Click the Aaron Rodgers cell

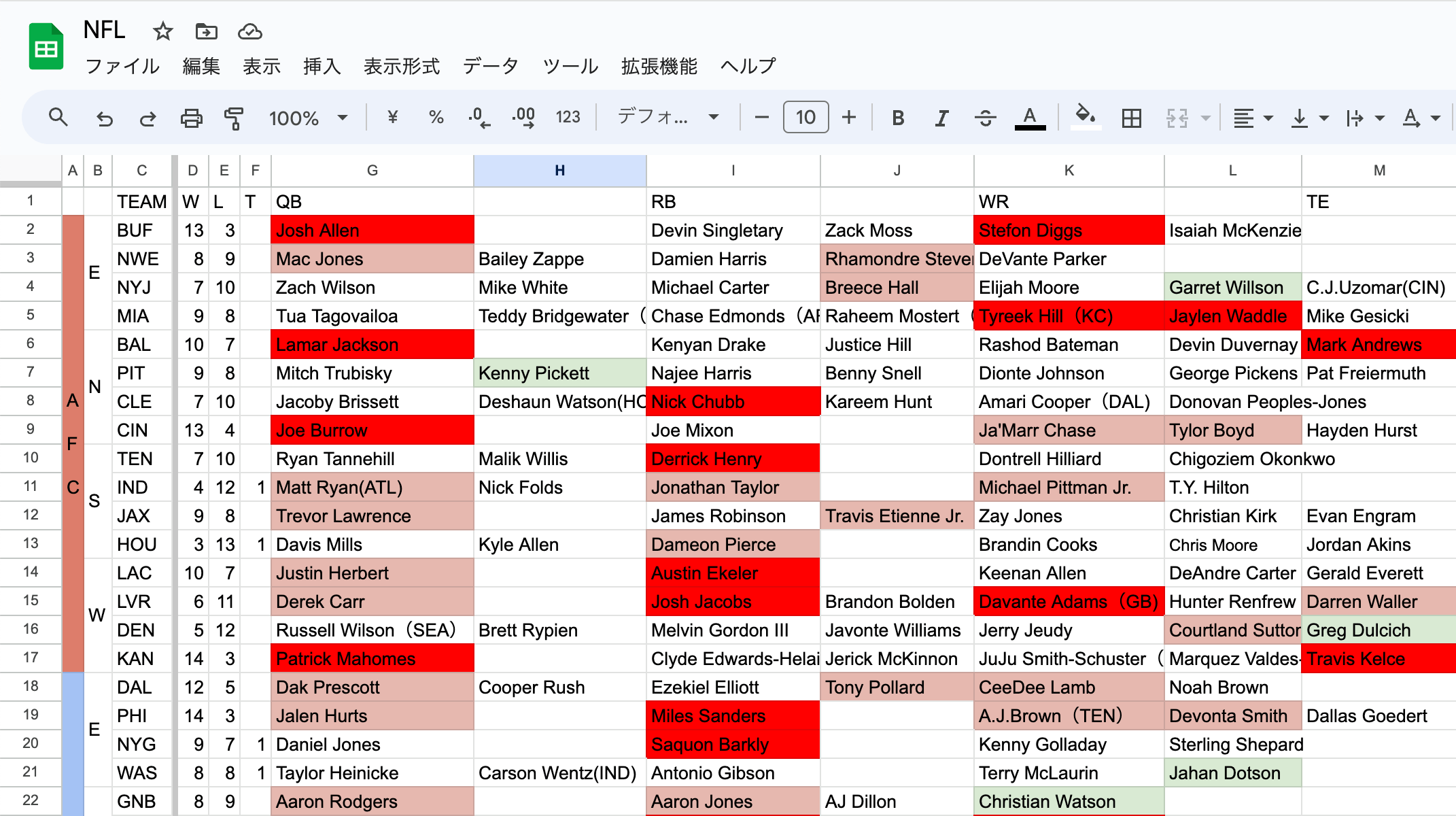(x=372, y=802)
